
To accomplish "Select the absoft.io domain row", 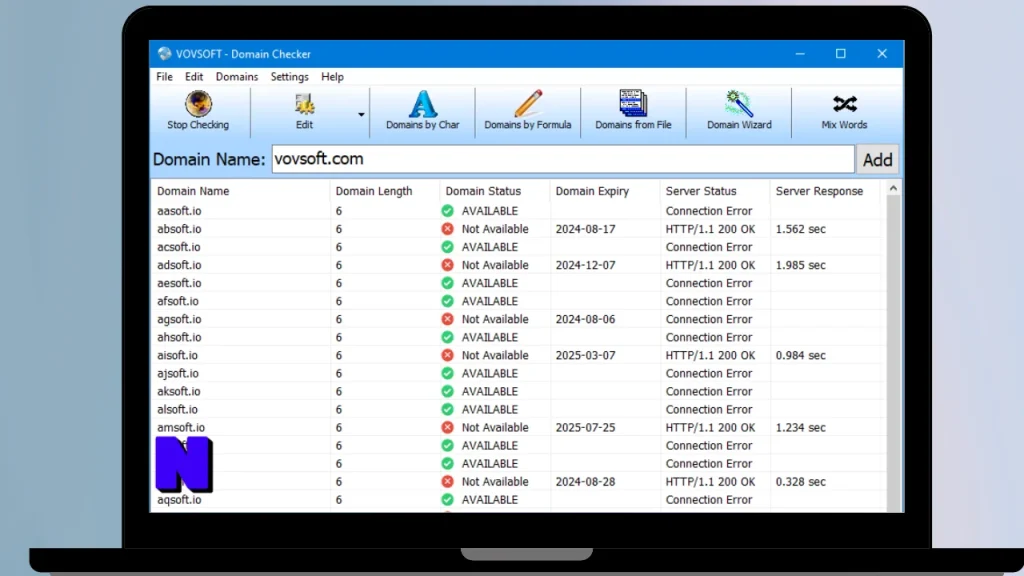I will (519, 229).
